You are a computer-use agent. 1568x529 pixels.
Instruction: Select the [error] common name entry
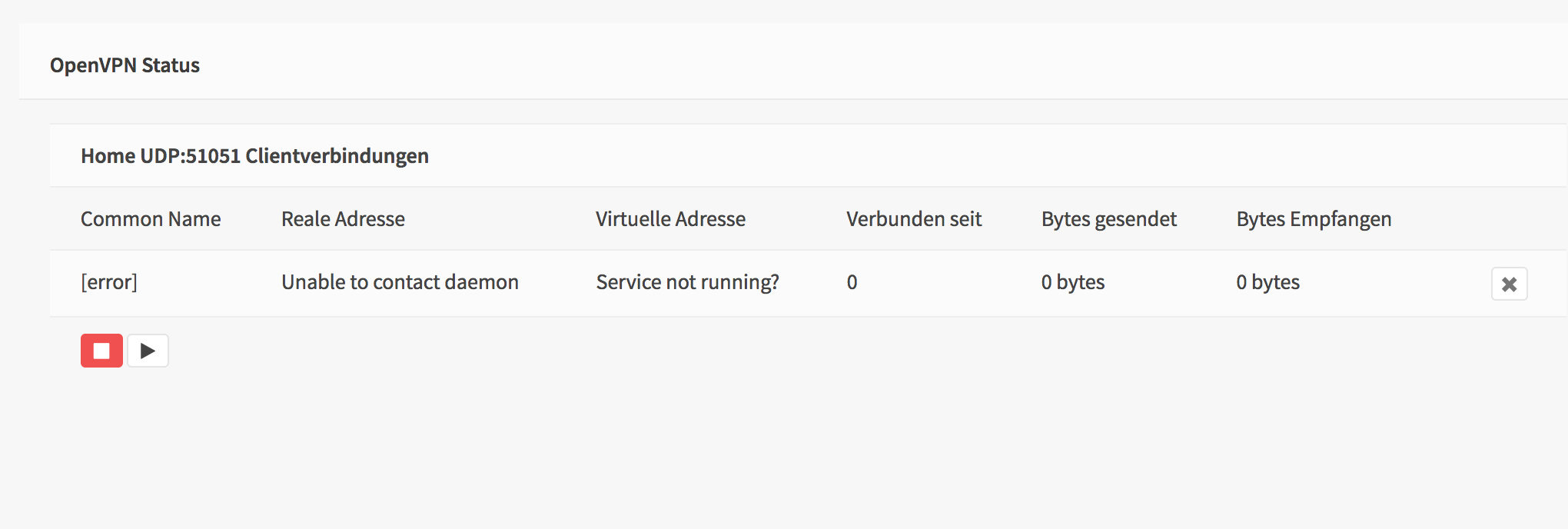click(108, 283)
